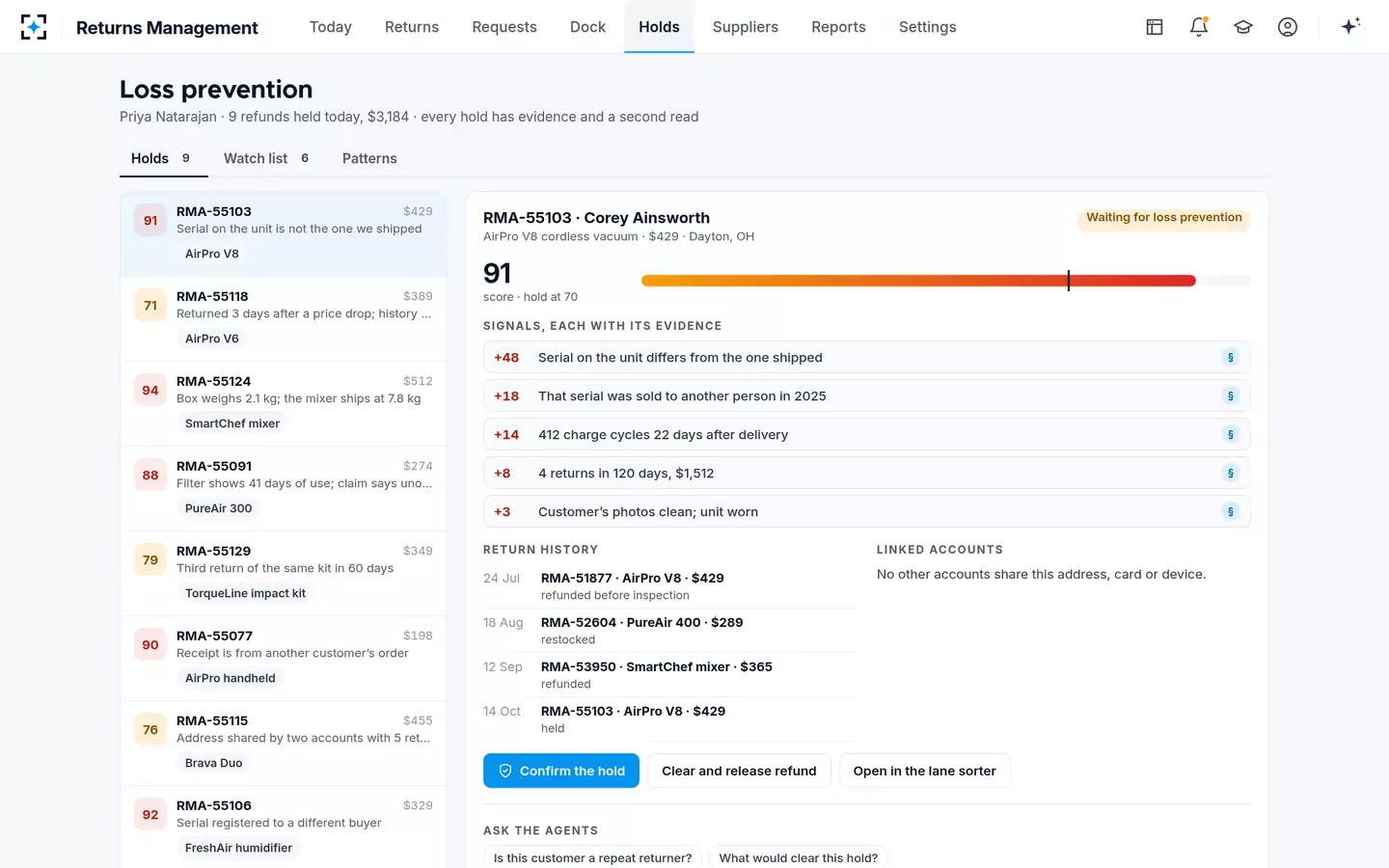Viewport: 1389px width, 868px height.
Task: Select hold RMA-55118 in the list
Action: click(x=284, y=318)
